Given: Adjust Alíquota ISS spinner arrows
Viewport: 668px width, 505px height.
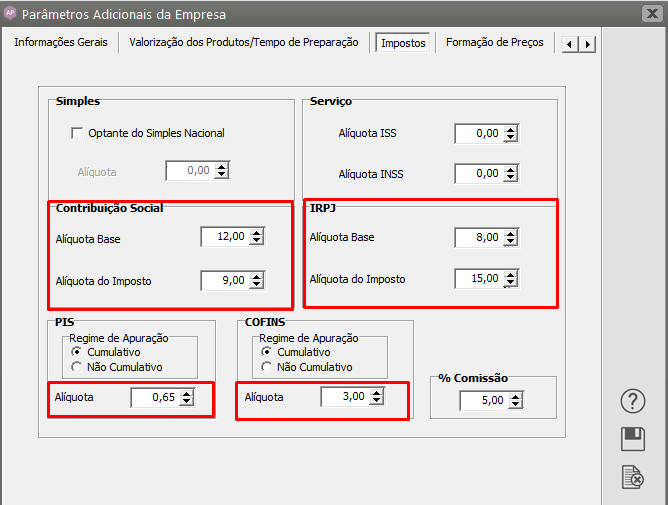Looking at the screenshot, I should 511,133.
